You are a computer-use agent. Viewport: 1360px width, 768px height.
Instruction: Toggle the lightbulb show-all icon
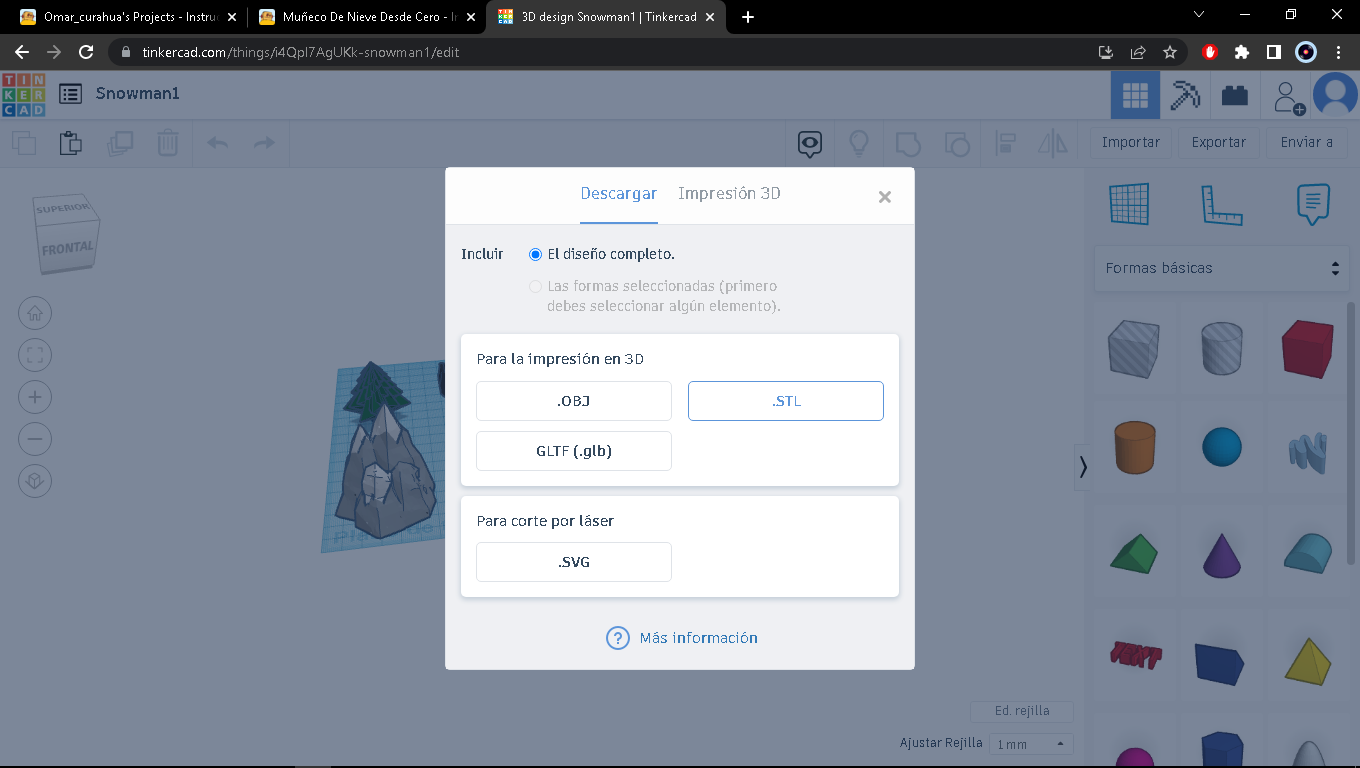click(x=858, y=143)
